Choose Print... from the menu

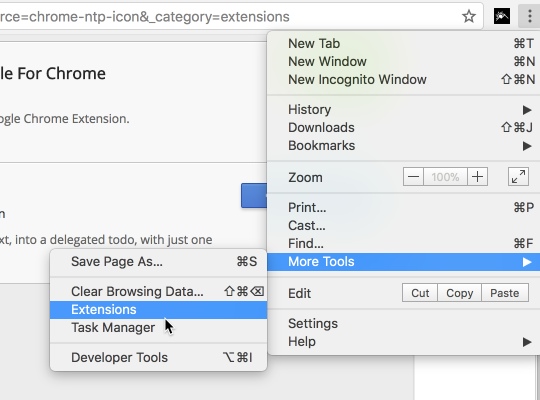(404, 207)
